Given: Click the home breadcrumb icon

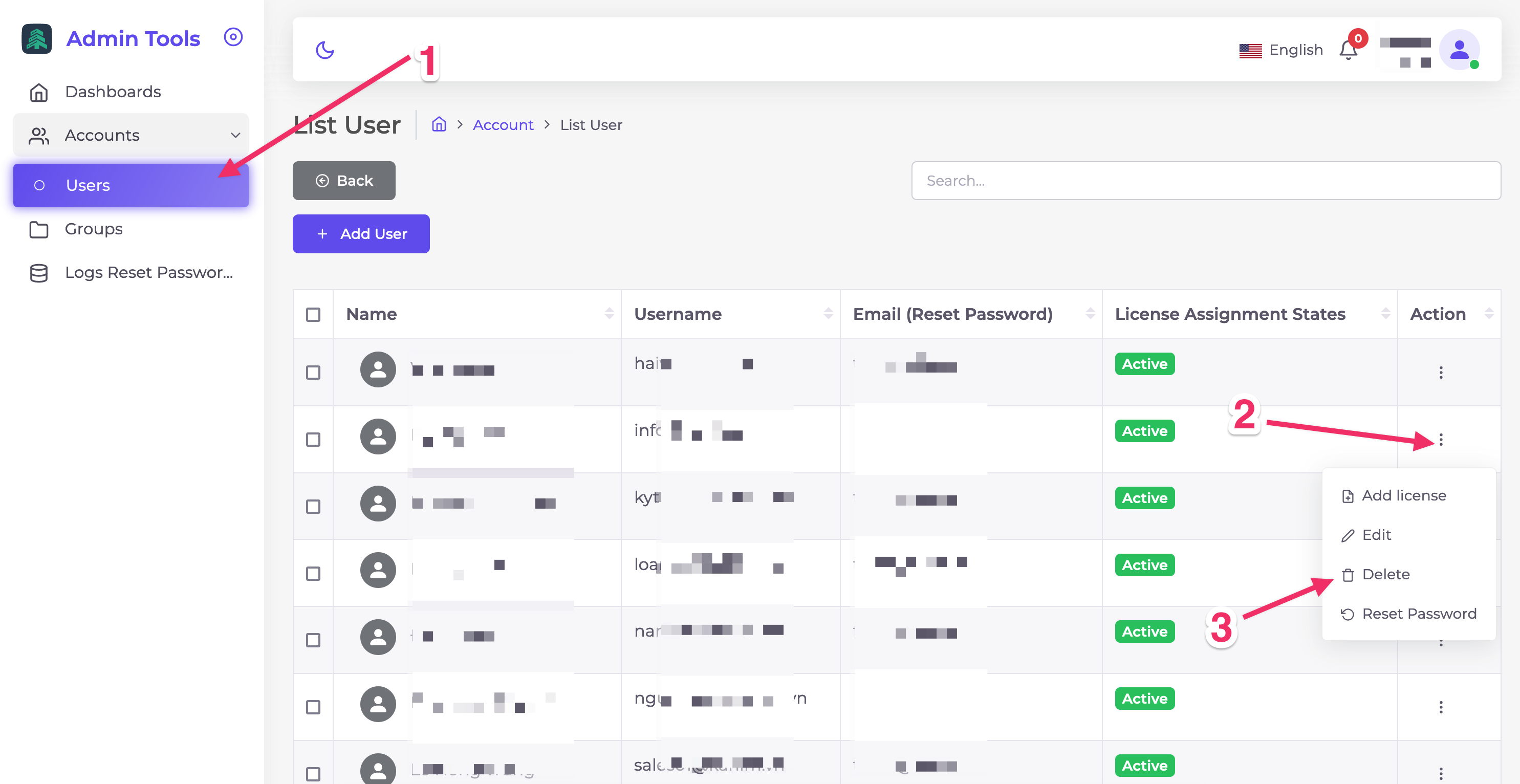Looking at the screenshot, I should tap(439, 124).
